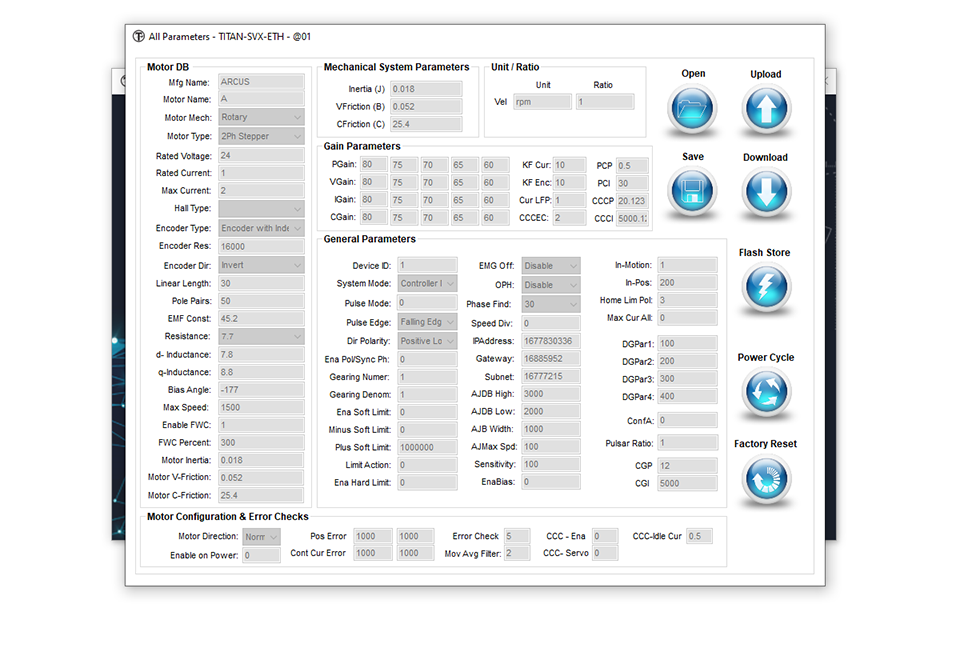Expand the Motor Mech dropdown
This screenshot has height=646, width=968.
[261, 118]
